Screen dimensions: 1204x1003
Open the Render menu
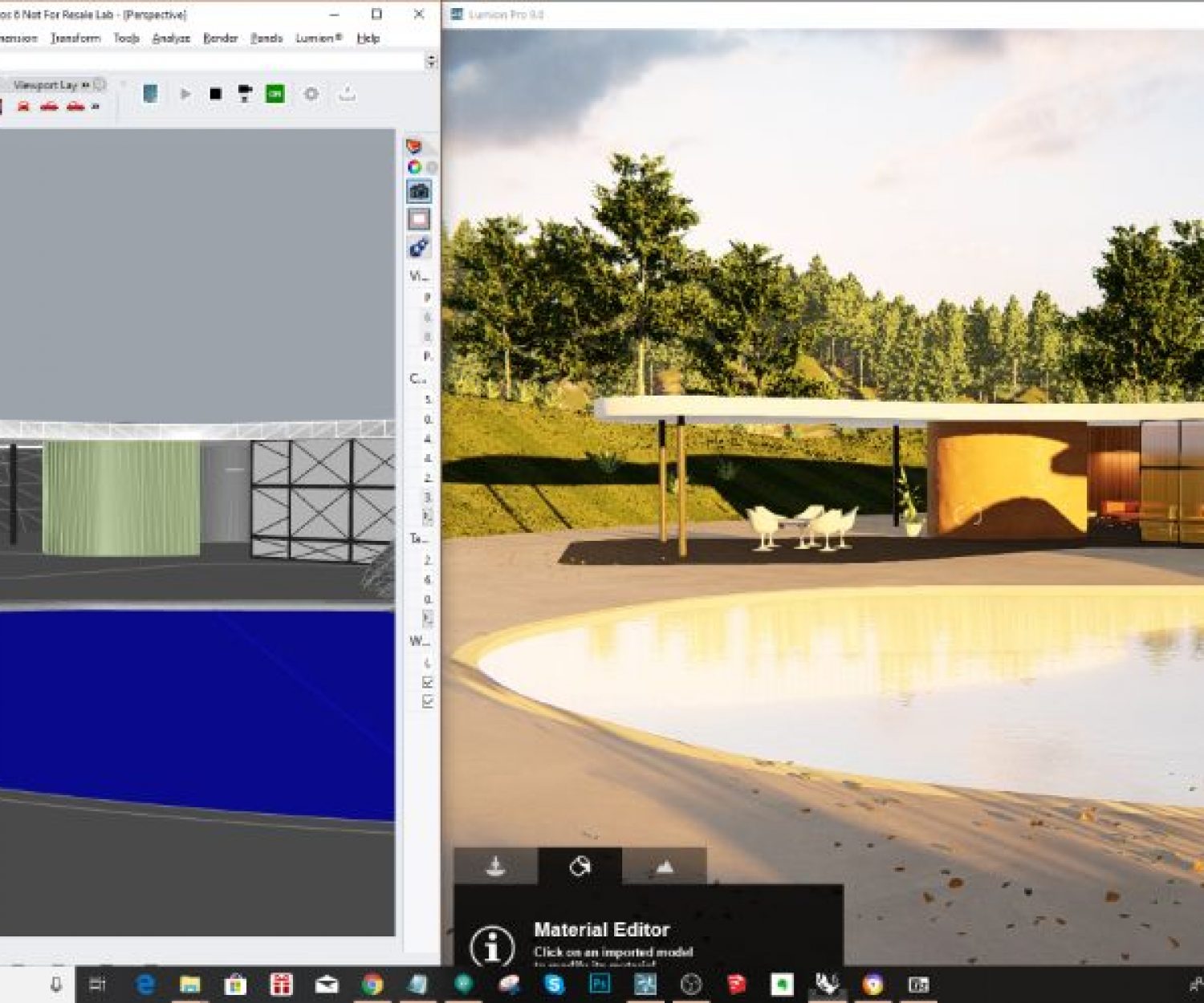221,38
